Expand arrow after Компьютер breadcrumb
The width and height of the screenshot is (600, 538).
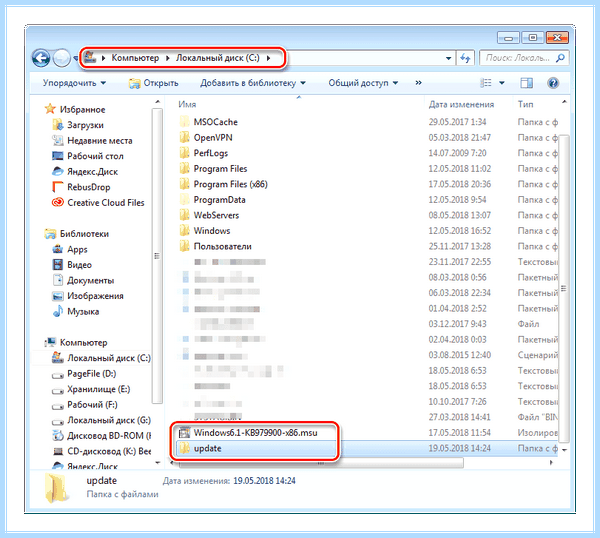tap(168, 59)
